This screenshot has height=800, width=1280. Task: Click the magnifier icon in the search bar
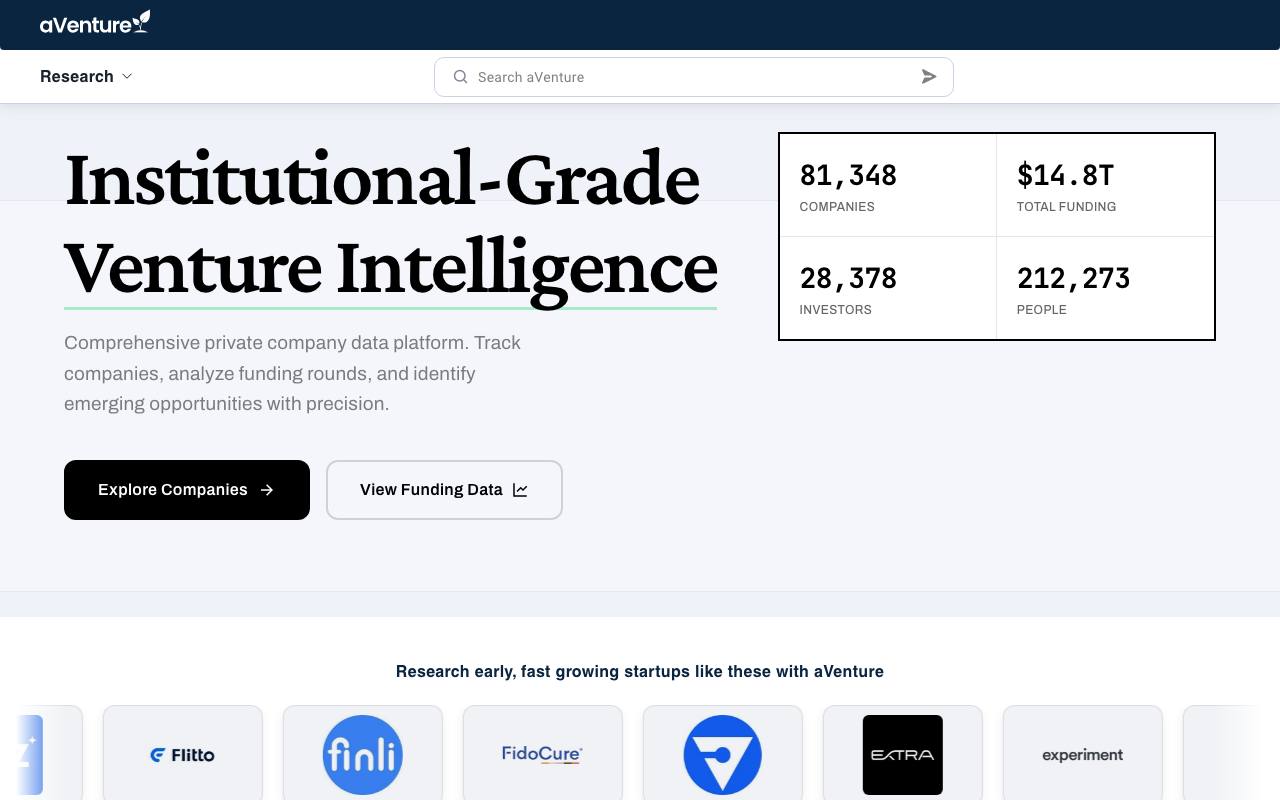pyautogui.click(x=460, y=77)
